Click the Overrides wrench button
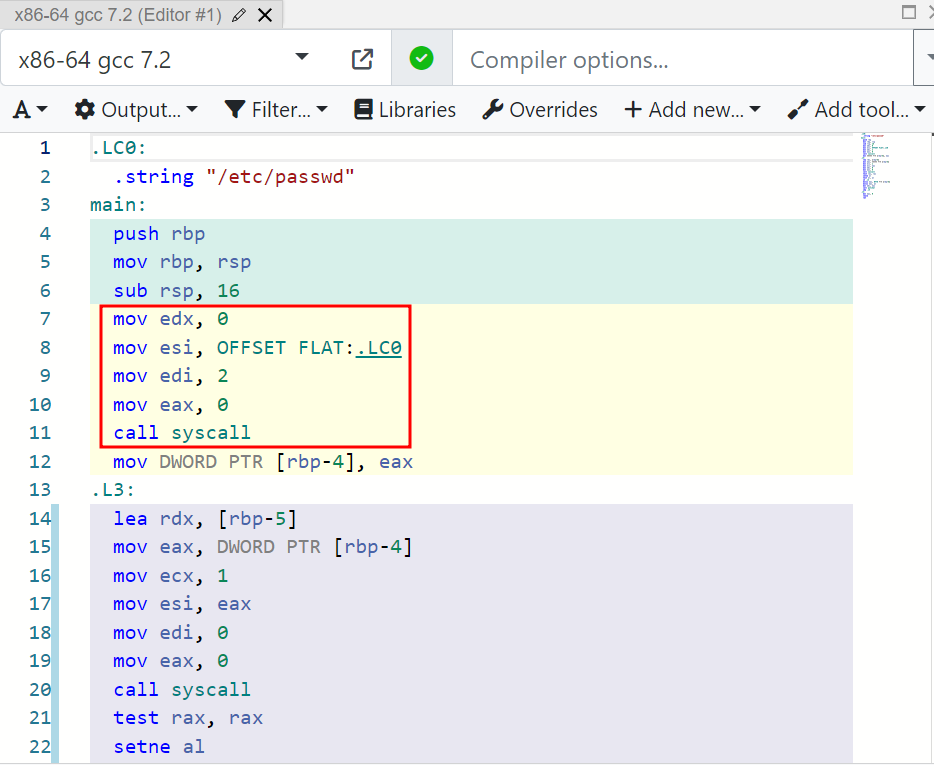Screen dimensions: 934x765 point(540,110)
